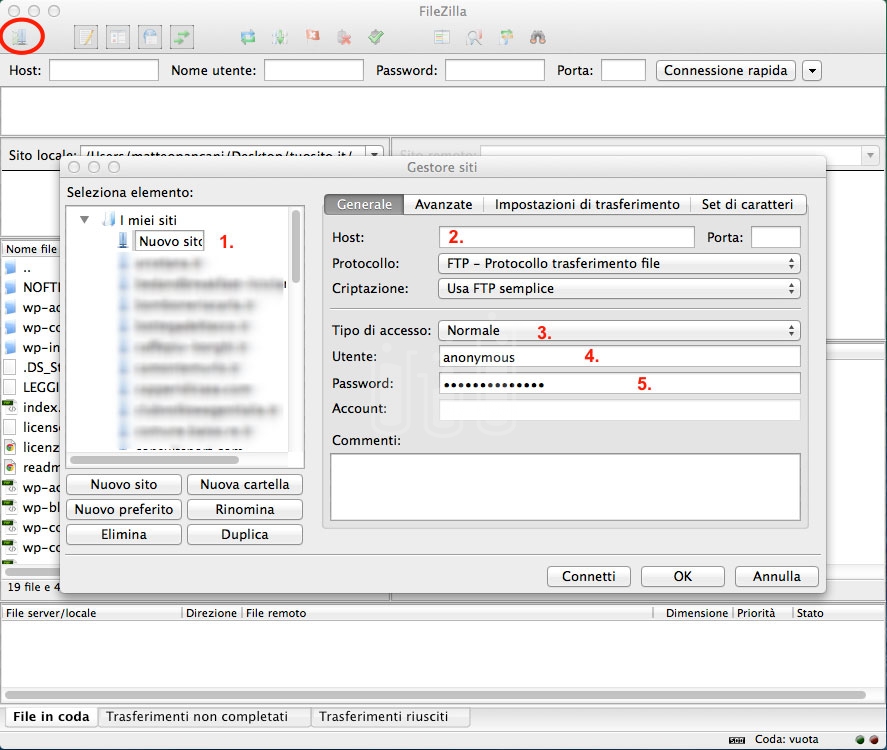887x750 pixels.
Task: Toggle local directory tree toolbar icon
Action: pyautogui.click(x=118, y=37)
